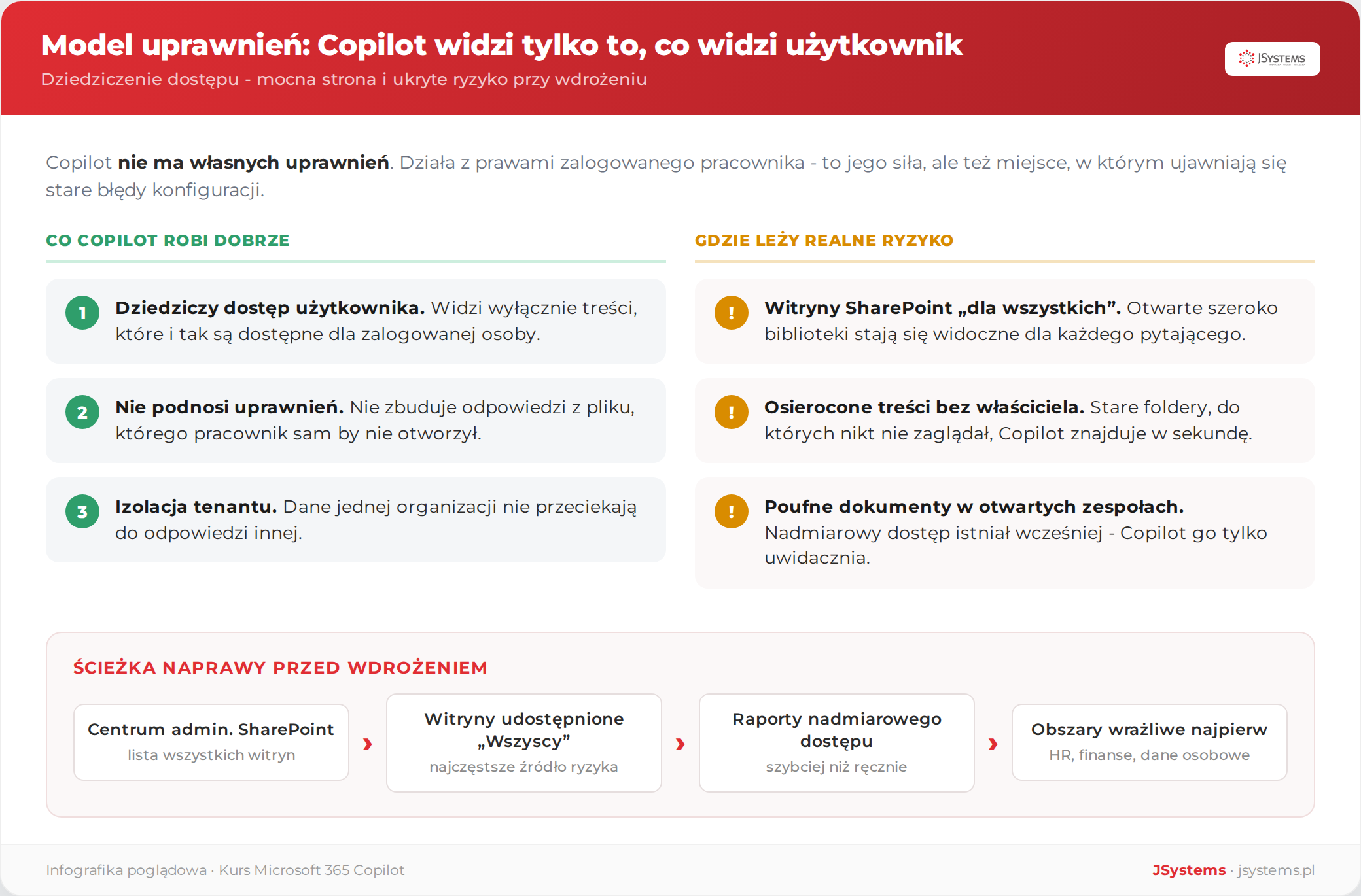1361x896 pixels.
Task: Select the Obszary wrażliwe najpierw step card
Action: [1150, 742]
